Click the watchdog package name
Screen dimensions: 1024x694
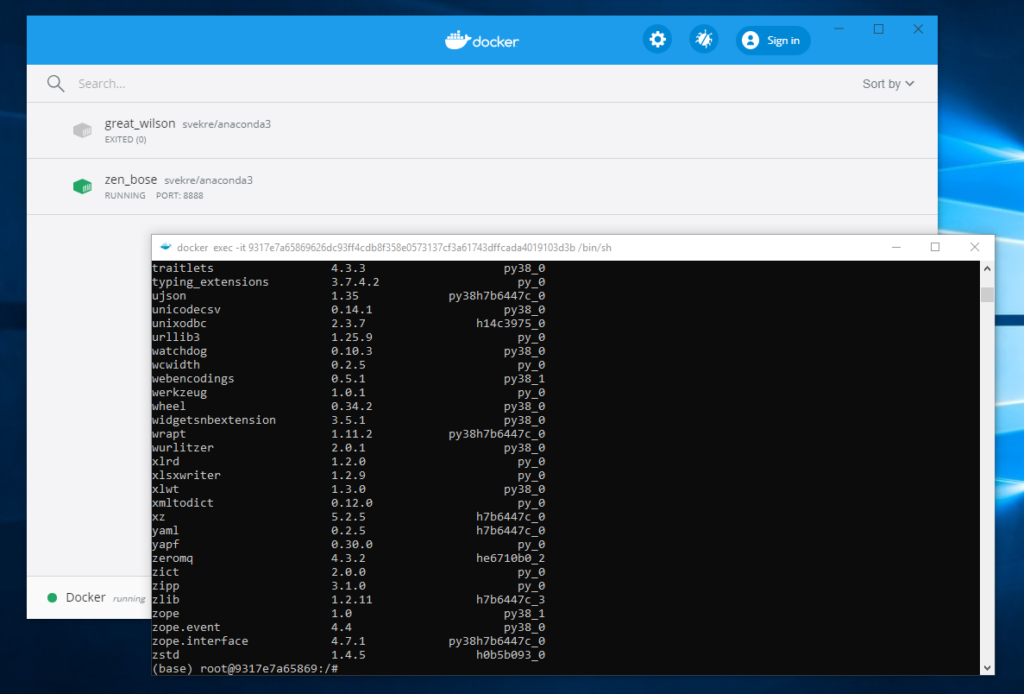[179, 351]
